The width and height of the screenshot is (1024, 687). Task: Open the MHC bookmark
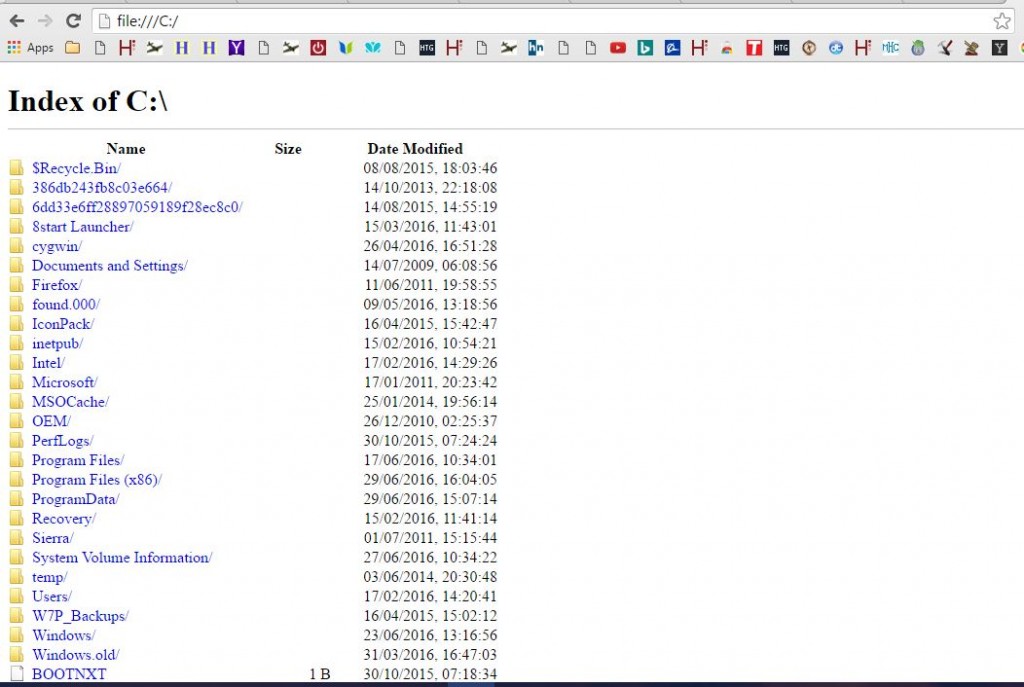click(890, 48)
